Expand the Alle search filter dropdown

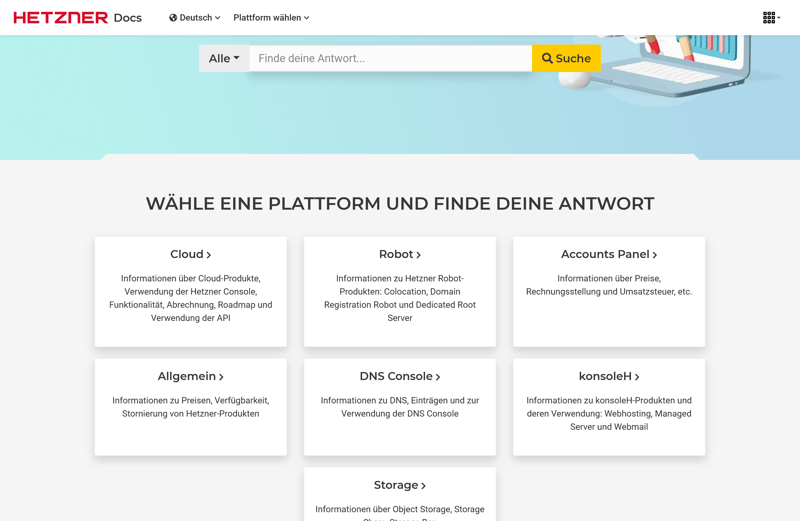click(224, 59)
